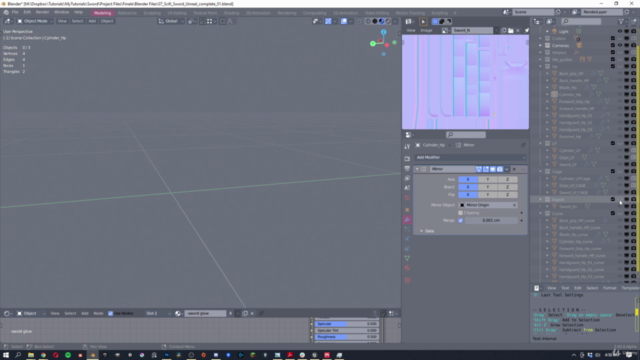Open Templates menu in text editor
This screenshot has width=640, height=360.
(x=630, y=288)
